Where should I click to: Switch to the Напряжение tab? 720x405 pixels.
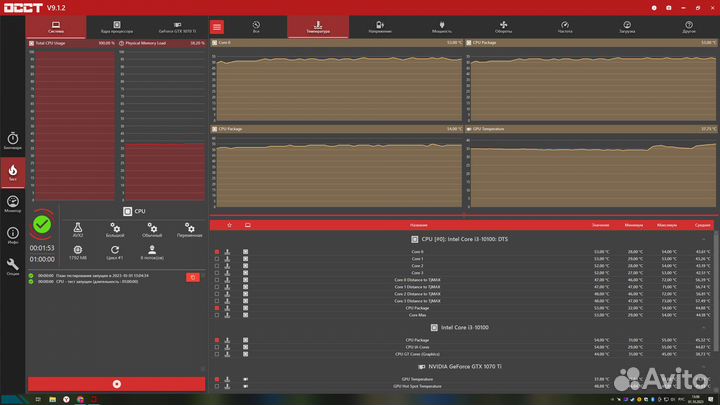click(380, 27)
